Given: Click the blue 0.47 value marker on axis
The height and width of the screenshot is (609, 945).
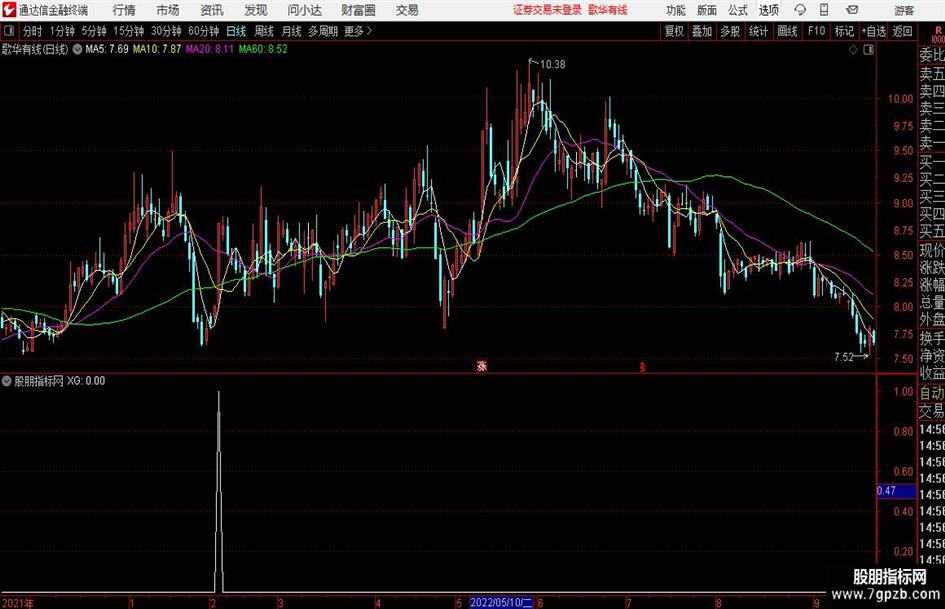Looking at the screenshot, I should pyautogui.click(x=896, y=491).
